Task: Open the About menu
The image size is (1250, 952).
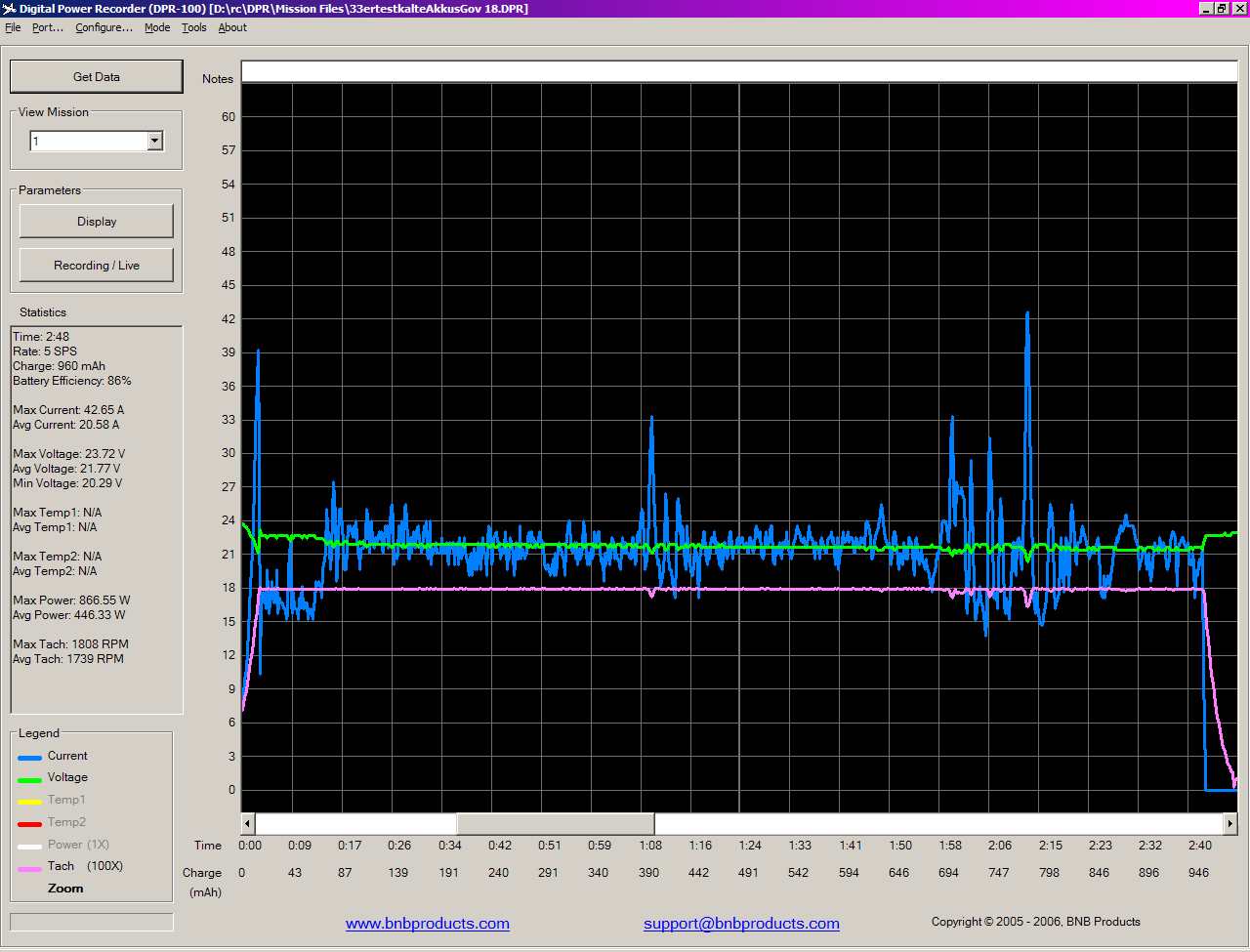Action: [232, 27]
